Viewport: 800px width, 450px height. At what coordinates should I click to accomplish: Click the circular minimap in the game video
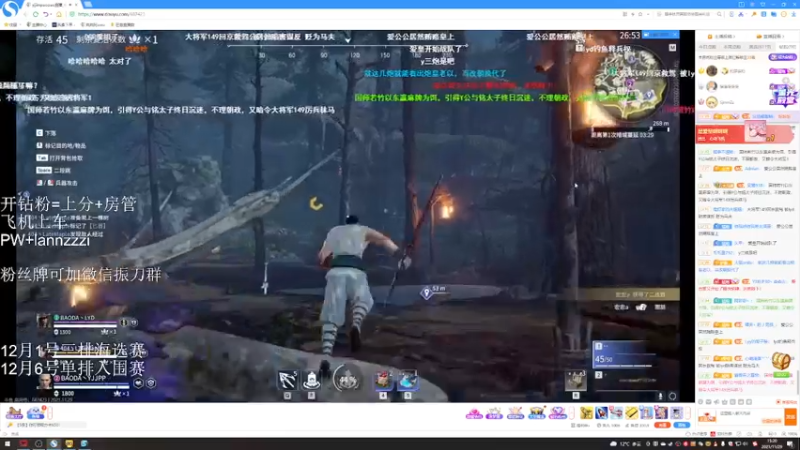631,85
